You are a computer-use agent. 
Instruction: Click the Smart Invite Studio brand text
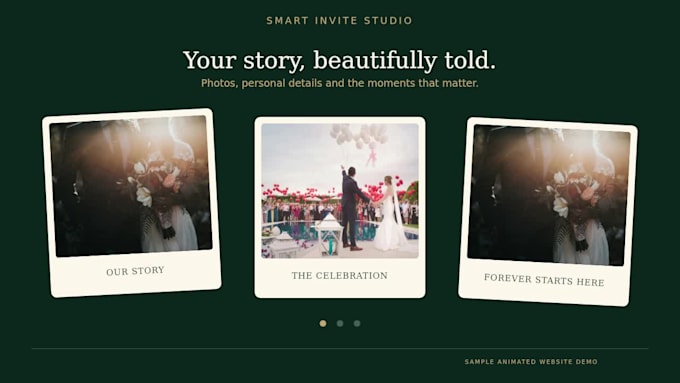tap(339, 20)
